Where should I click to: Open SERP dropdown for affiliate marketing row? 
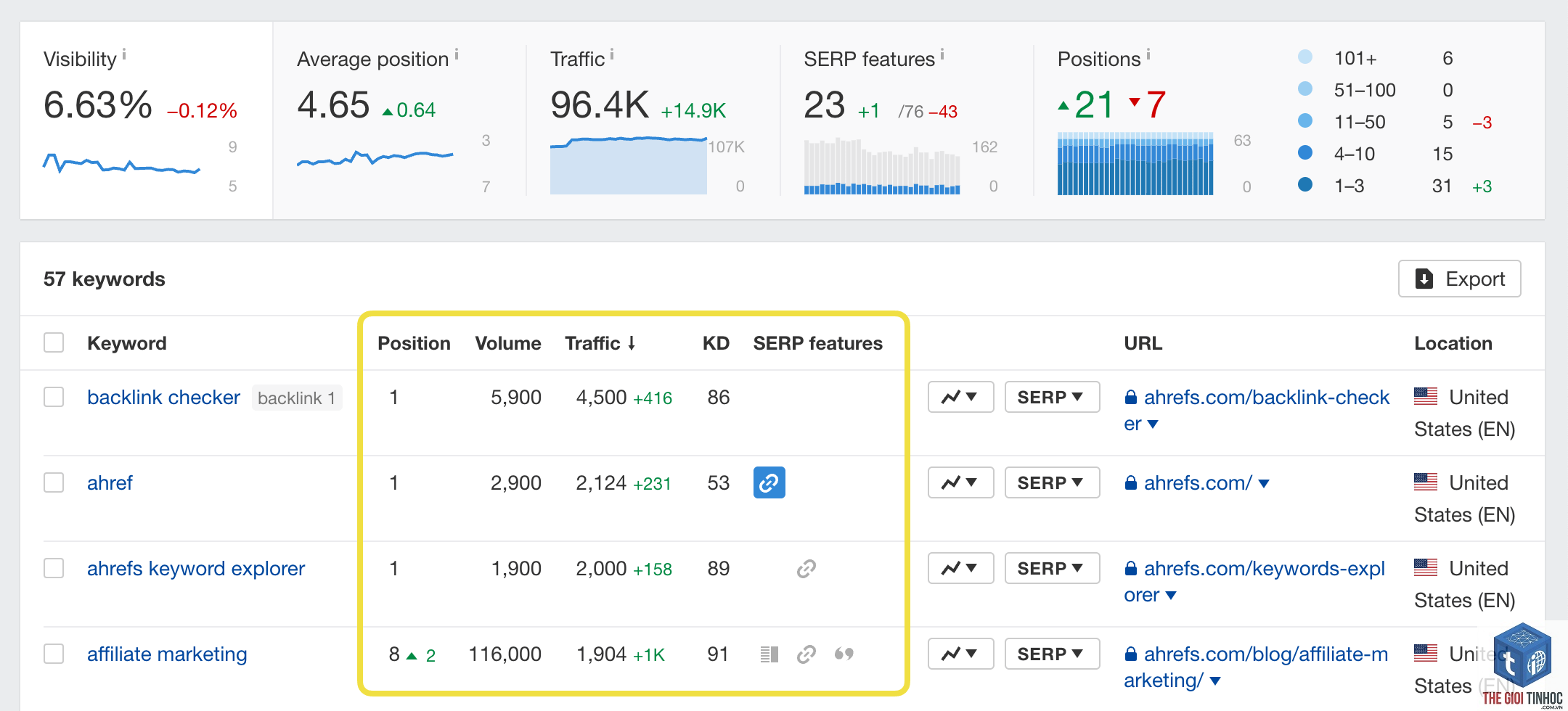click(x=1052, y=654)
